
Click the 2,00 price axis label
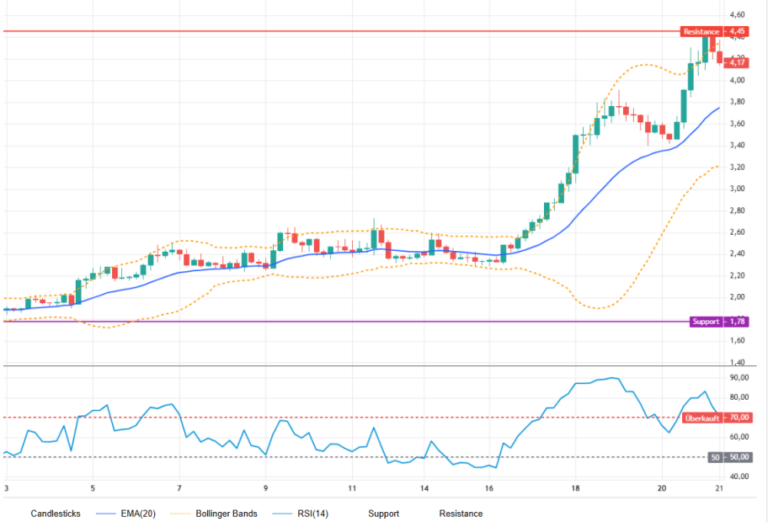tap(737, 297)
